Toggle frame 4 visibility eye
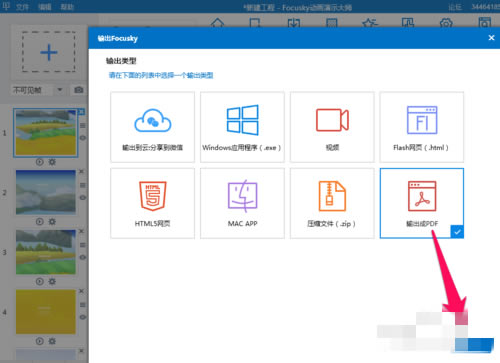 coord(83,317)
